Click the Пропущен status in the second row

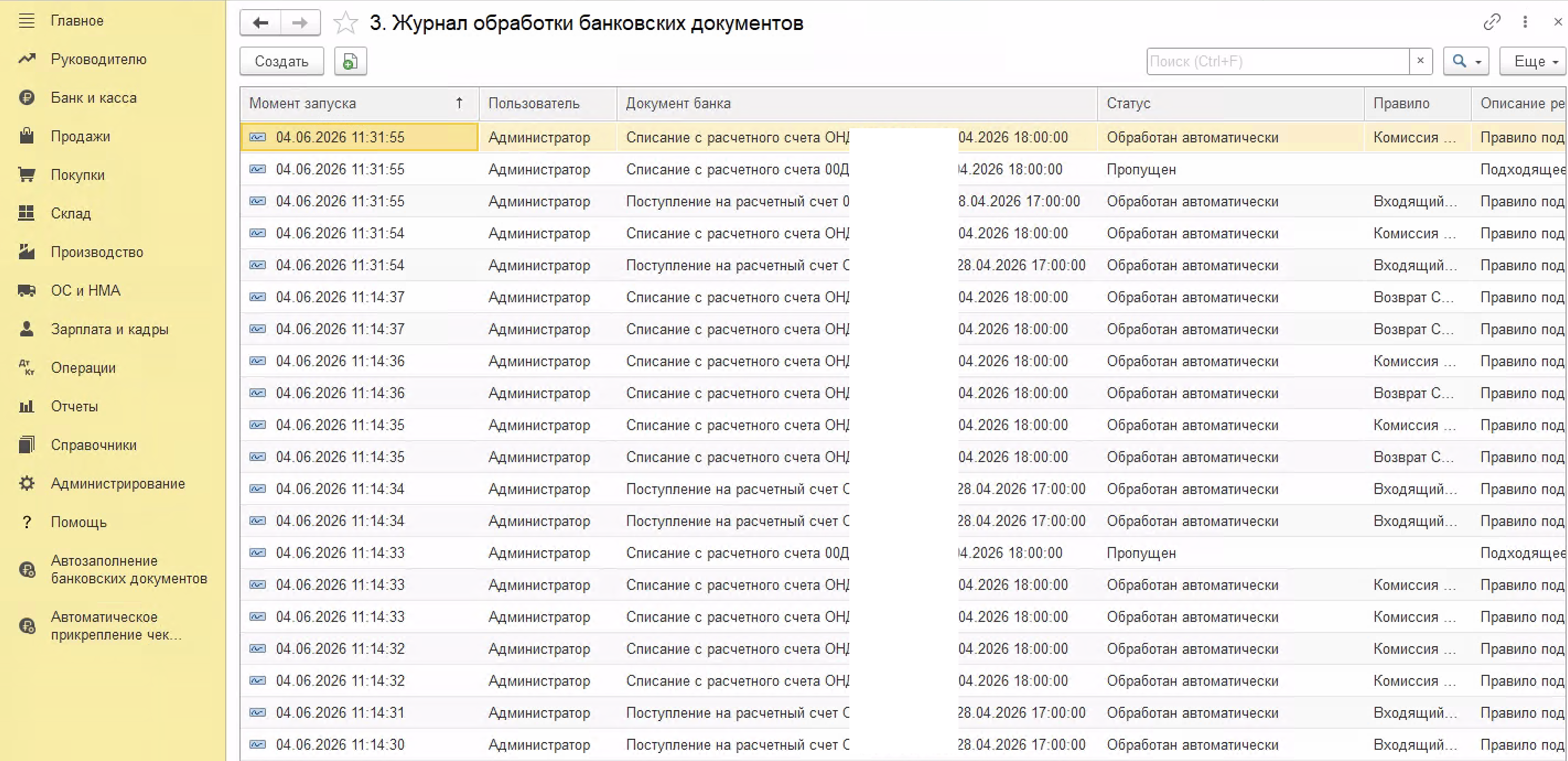(x=1141, y=170)
